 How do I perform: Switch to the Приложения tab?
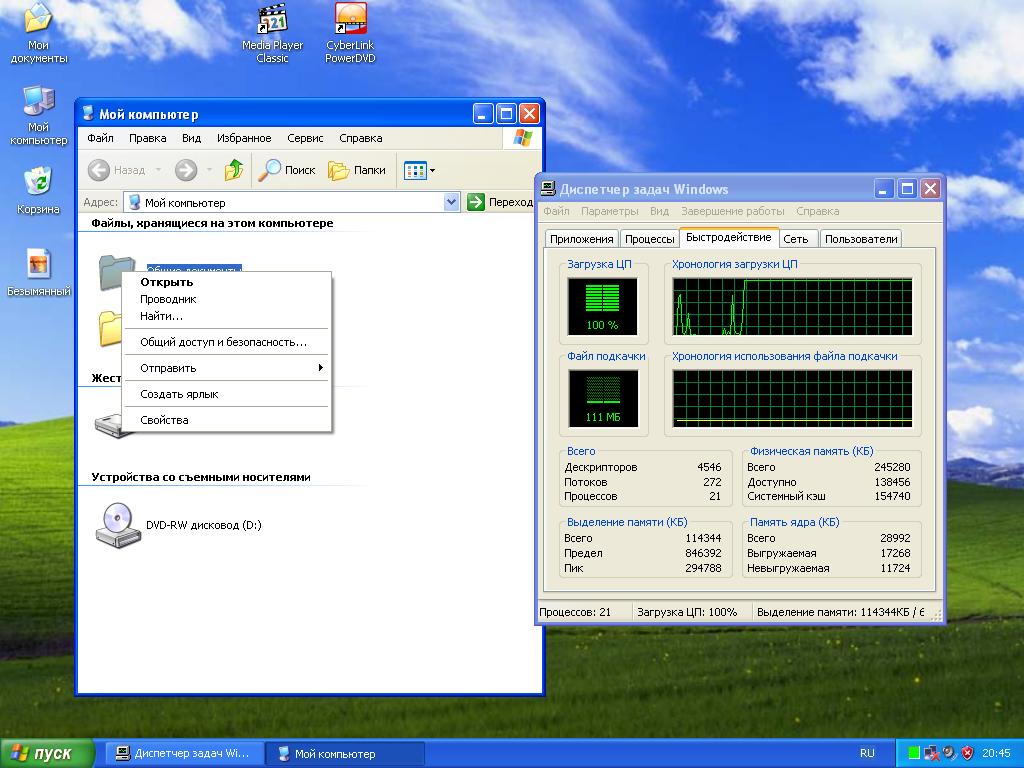pos(581,239)
